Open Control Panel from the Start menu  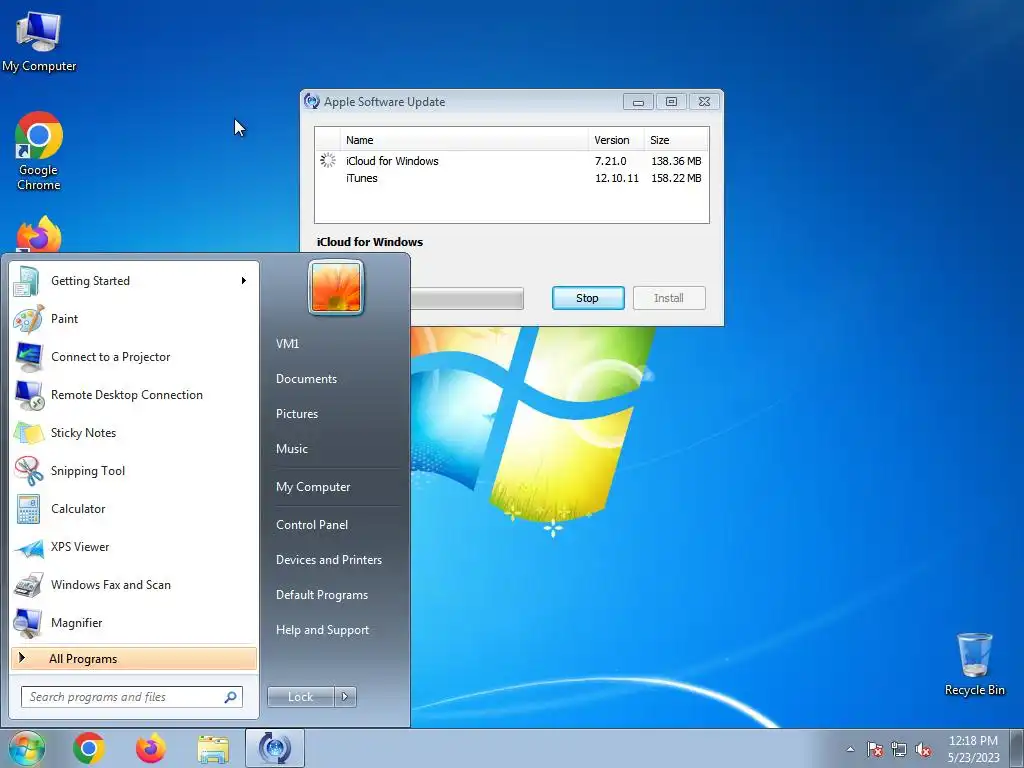point(312,525)
